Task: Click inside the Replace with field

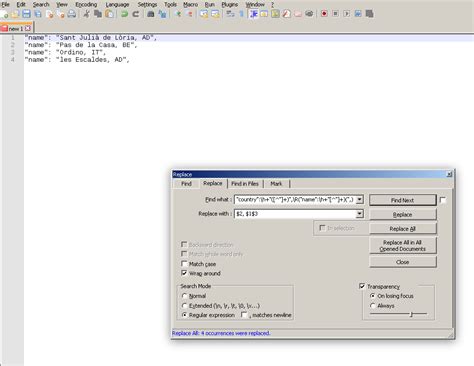Action: [295, 214]
